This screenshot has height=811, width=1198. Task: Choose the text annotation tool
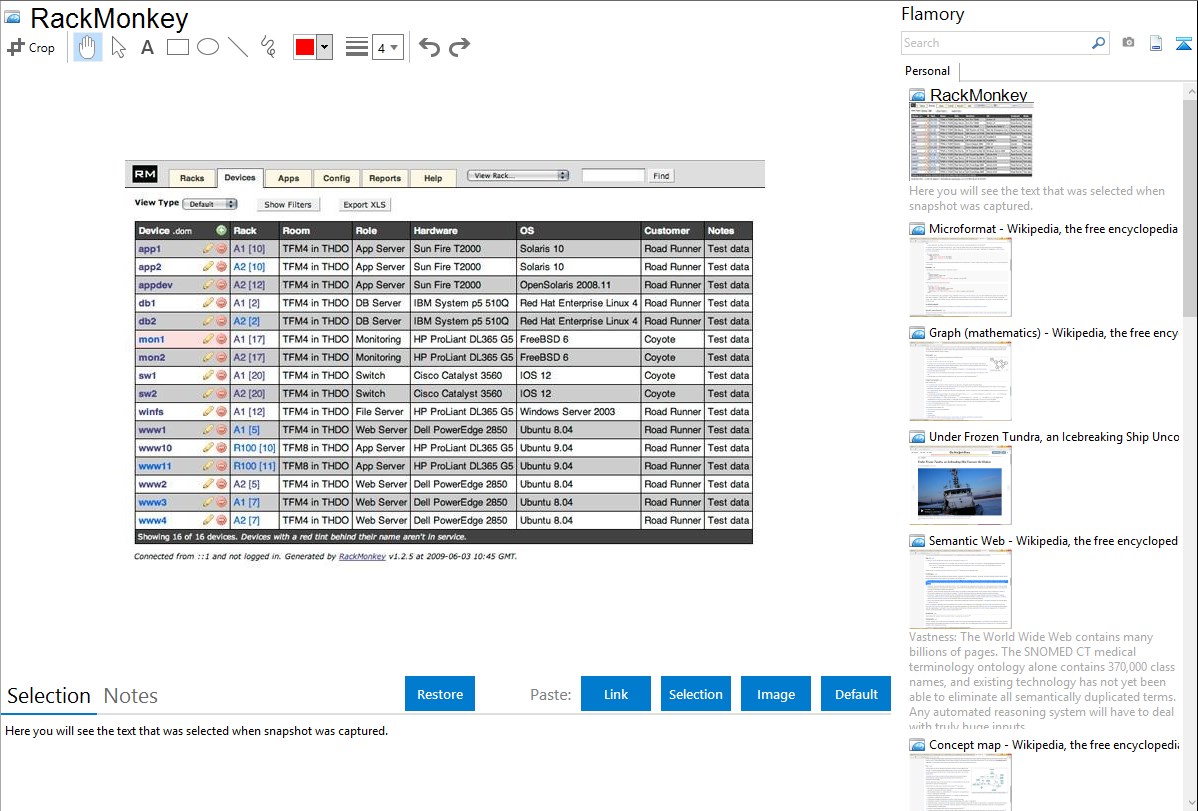point(147,47)
